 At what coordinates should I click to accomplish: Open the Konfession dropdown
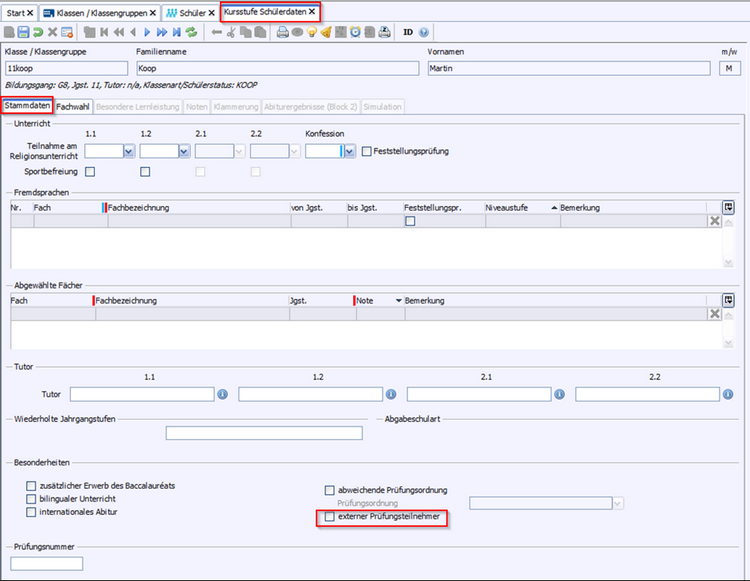pos(348,151)
